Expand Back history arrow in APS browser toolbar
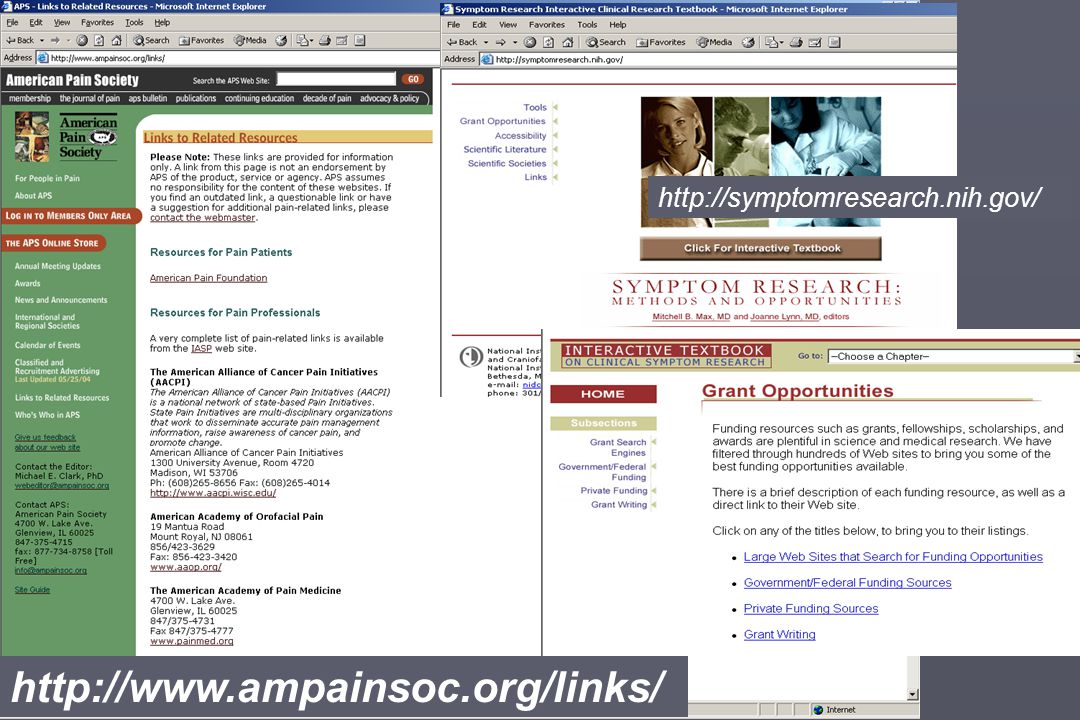1080x720 pixels. click(x=41, y=41)
